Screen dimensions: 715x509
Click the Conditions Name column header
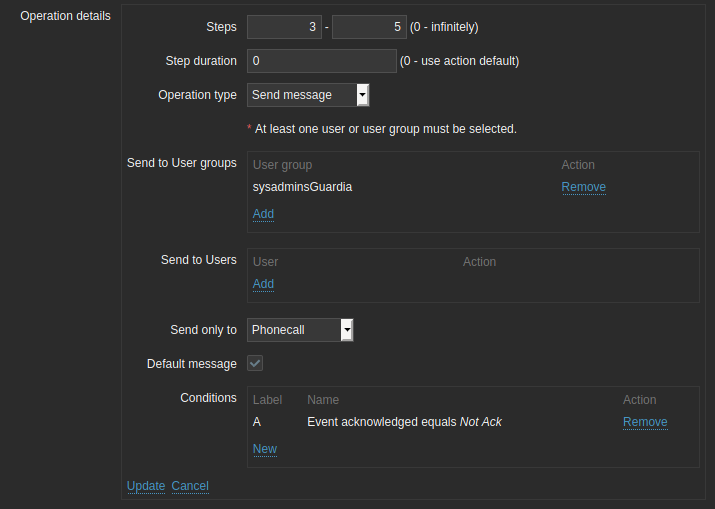coord(323,400)
